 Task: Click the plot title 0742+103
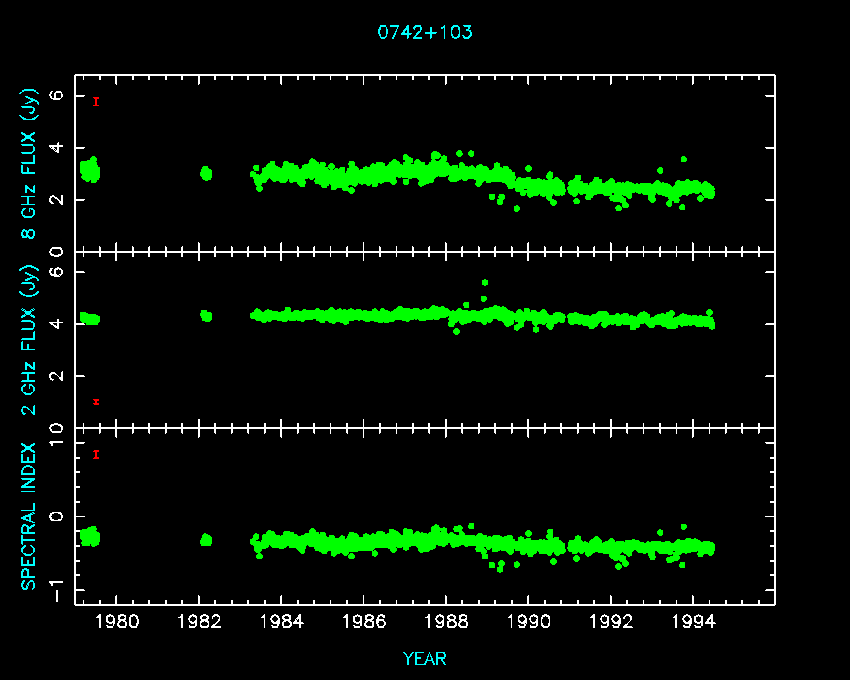click(425, 32)
